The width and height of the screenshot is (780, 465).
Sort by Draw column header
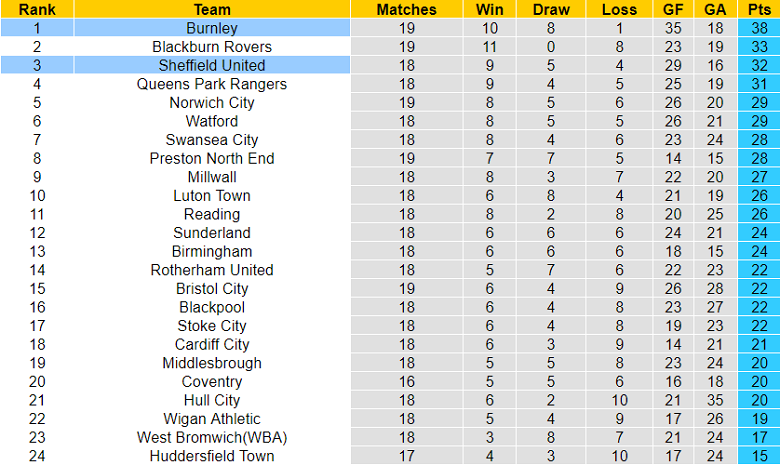pyautogui.click(x=552, y=9)
